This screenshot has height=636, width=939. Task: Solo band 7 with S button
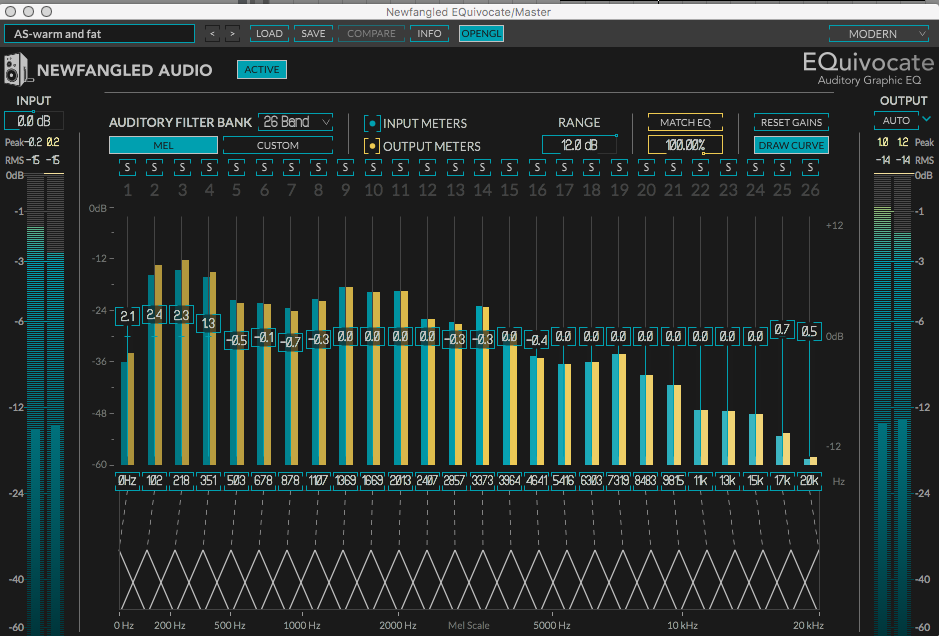[x=291, y=168]
